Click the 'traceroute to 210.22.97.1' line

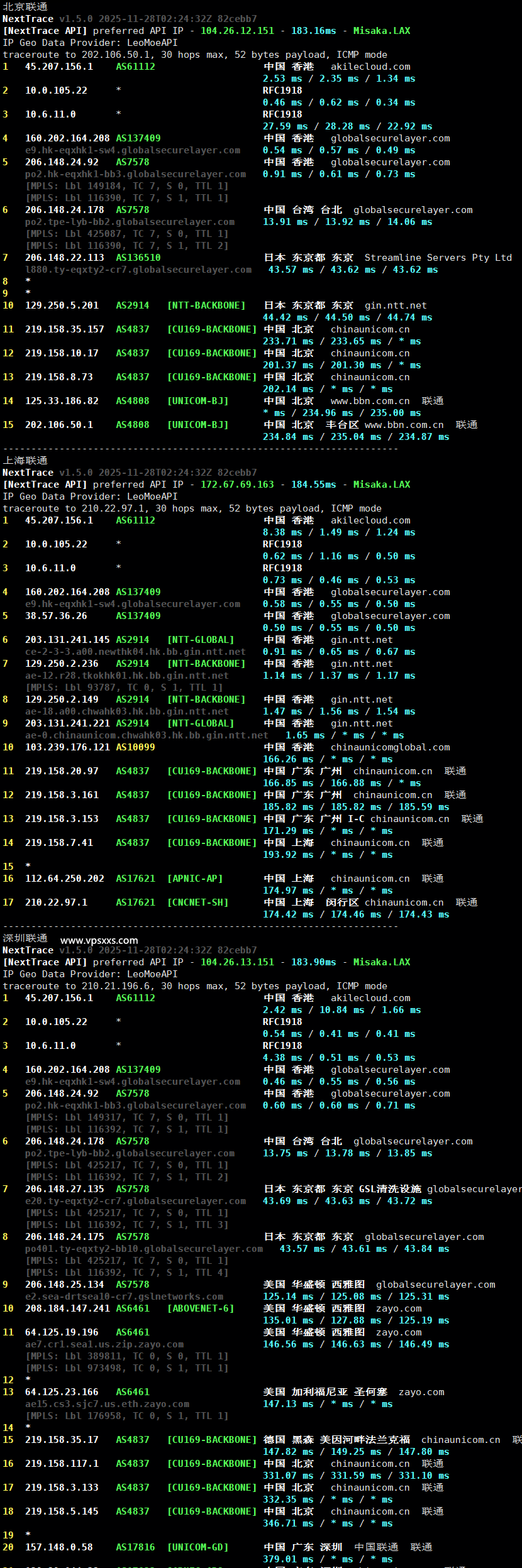[192, 508]
